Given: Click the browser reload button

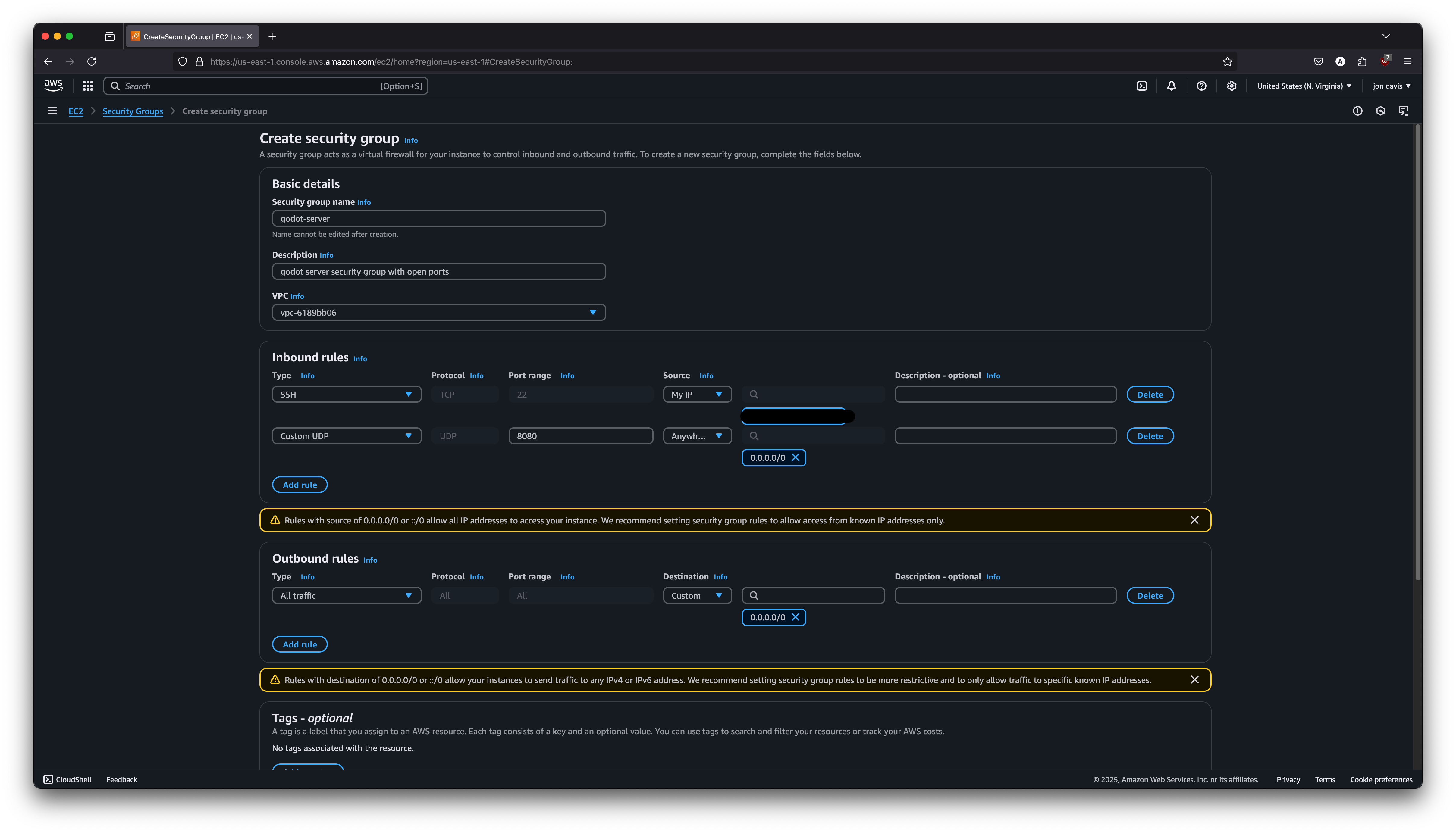Looking at the screenshot, I should (x=92, y=61).
